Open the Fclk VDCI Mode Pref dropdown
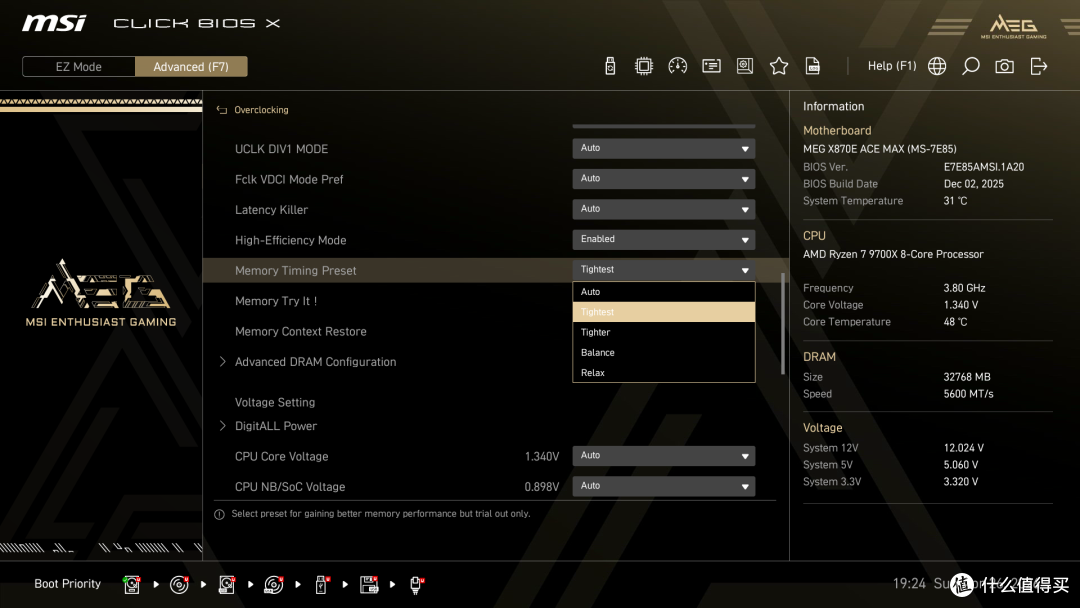The width and height of the screenshot is (1080, 608). pyautogui.click(x=663, y=179)
